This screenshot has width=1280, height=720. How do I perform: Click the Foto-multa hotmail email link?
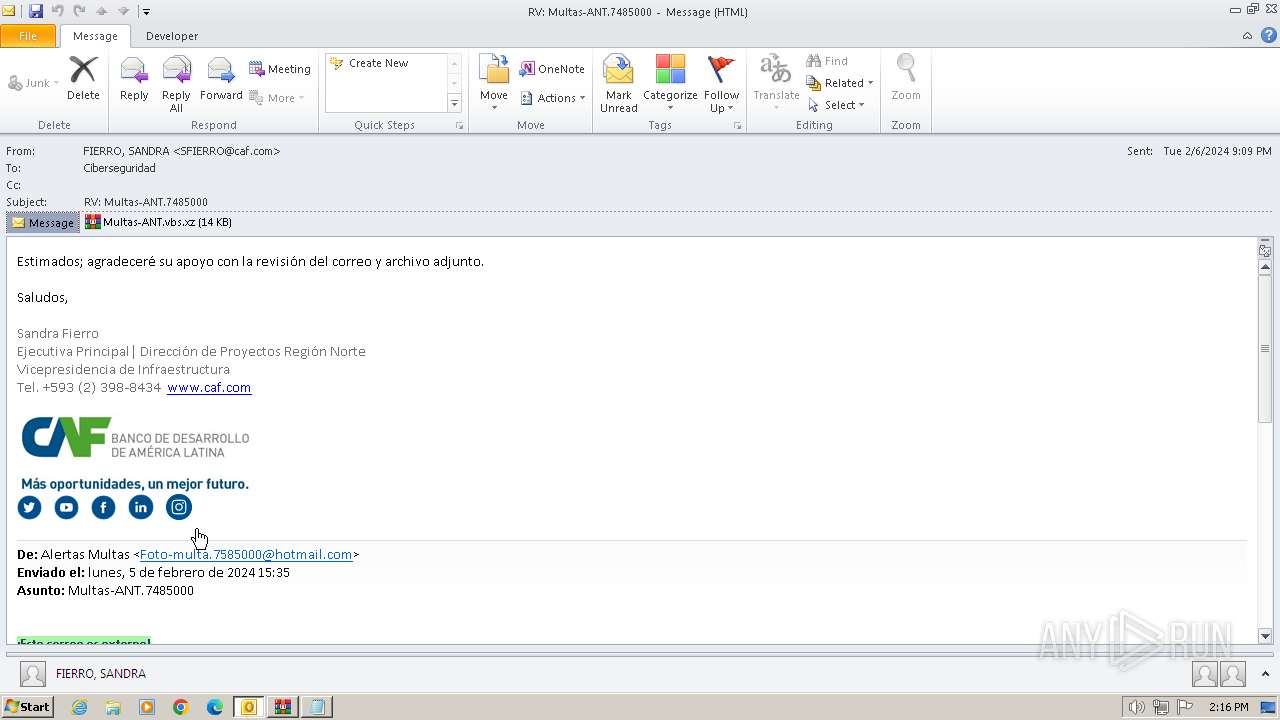(x=246, y=555)
